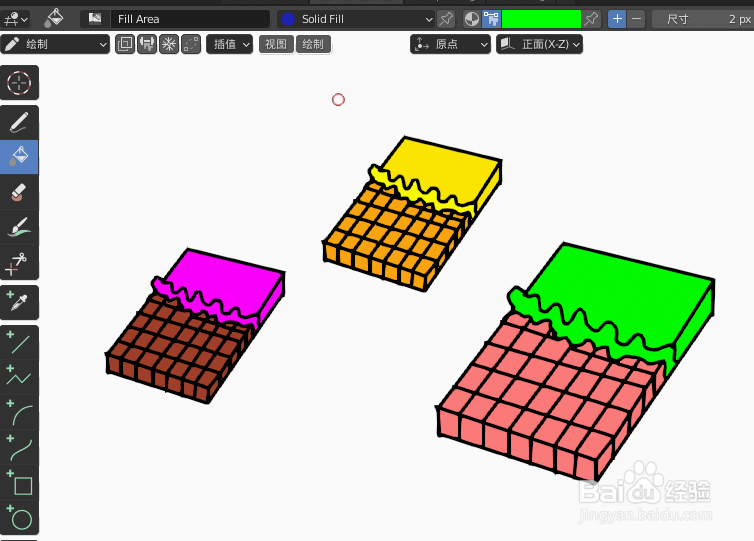The width and height of the screenshot is (754, 541).
Task: Toggle vertex color mode button
Action: [491, 19]
